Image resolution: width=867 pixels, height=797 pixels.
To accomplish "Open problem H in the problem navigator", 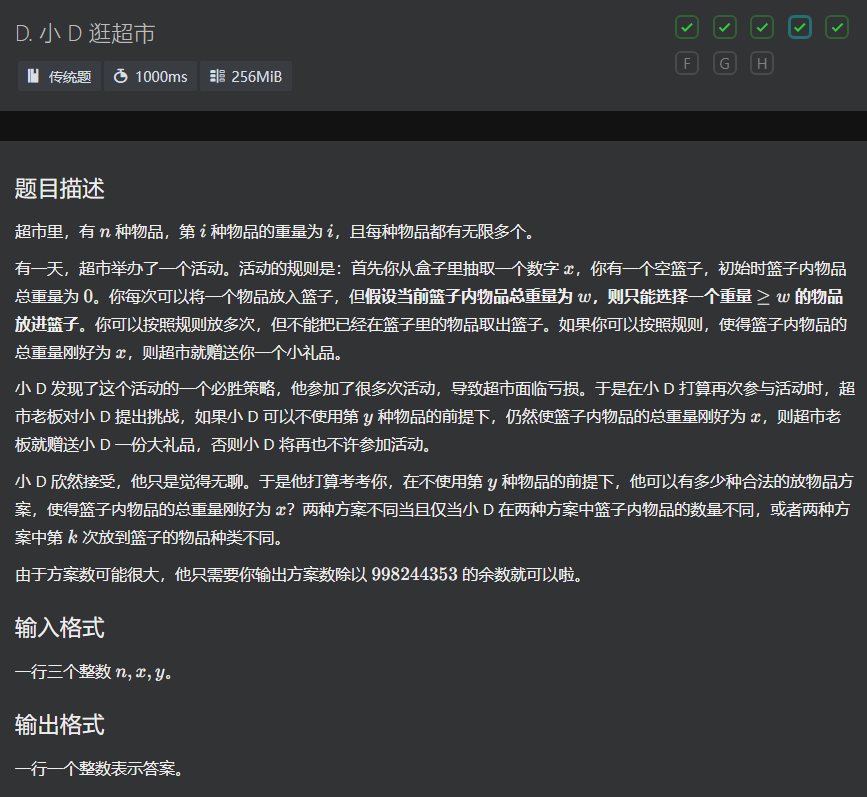I will pos(762,64).
